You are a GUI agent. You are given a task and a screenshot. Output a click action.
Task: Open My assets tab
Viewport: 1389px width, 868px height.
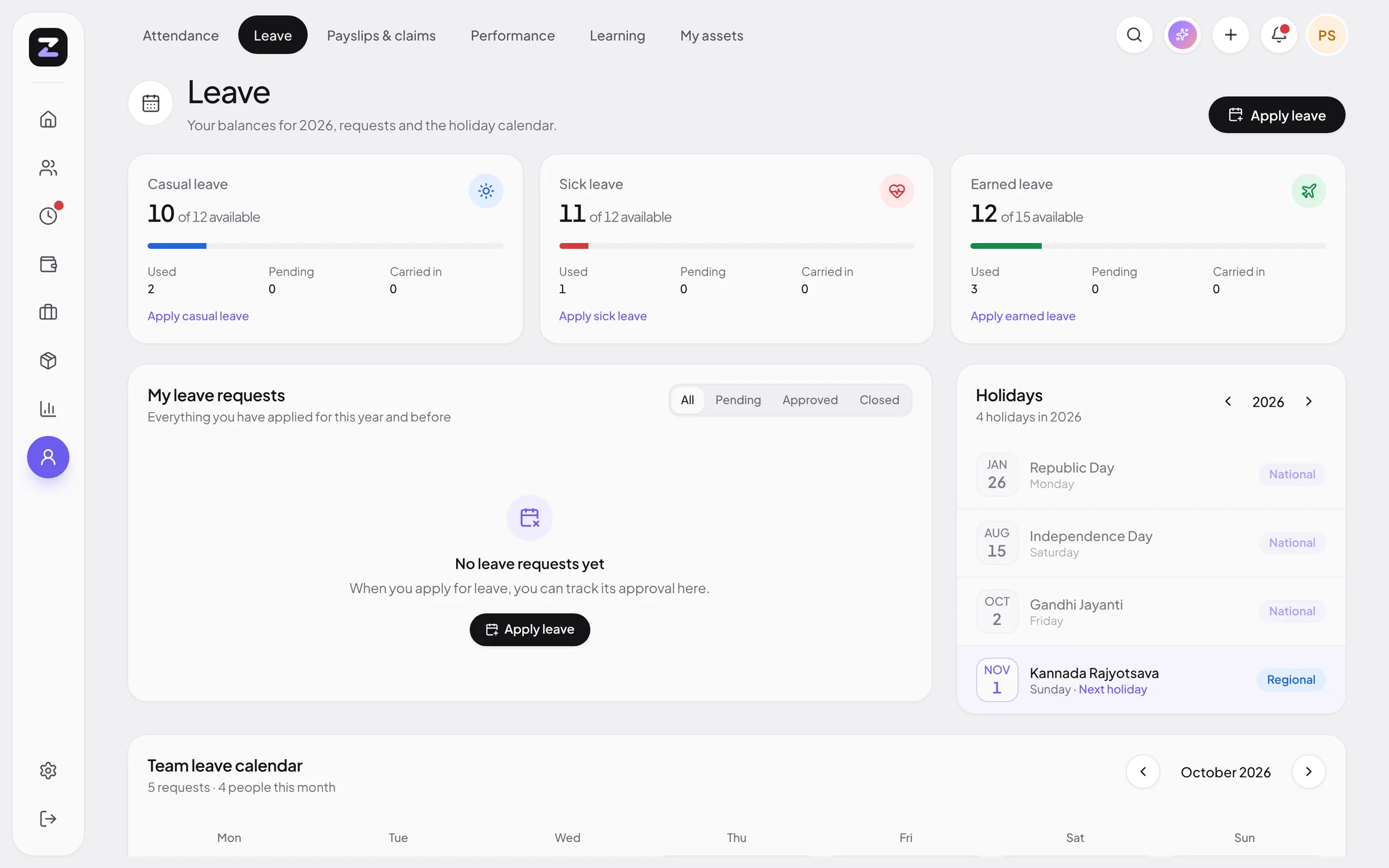(712, 35)
